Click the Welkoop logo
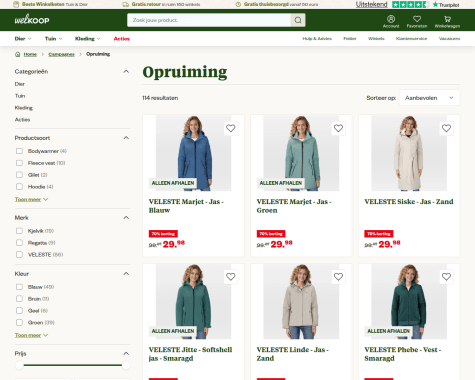This screenshot has width=475, height=380. tap(32, 20)
